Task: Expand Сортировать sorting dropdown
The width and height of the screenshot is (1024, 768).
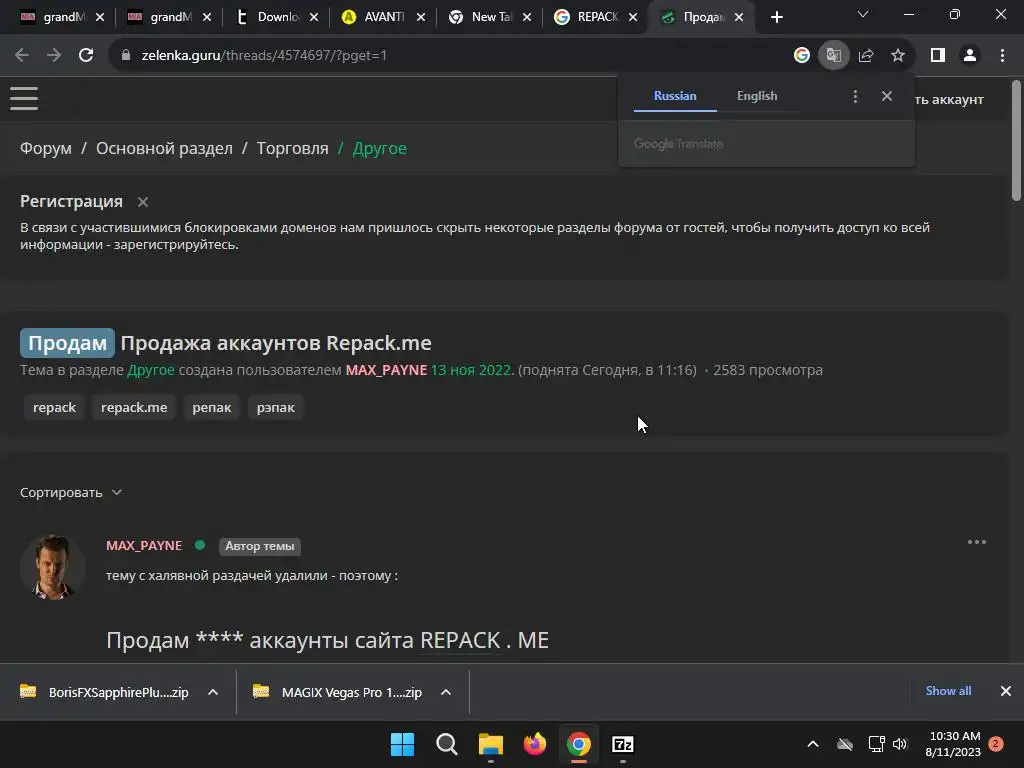Action: click(x=71, y=492)
